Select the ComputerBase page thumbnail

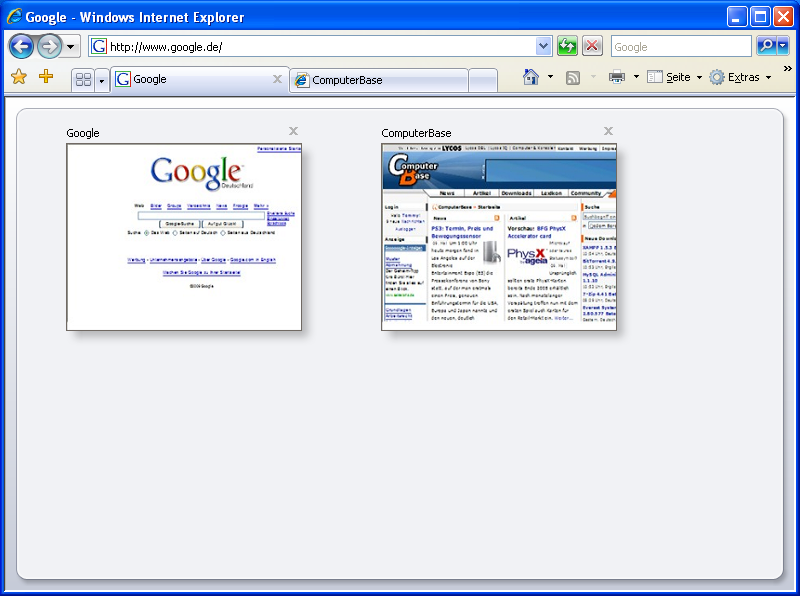[x=499, y=237]
